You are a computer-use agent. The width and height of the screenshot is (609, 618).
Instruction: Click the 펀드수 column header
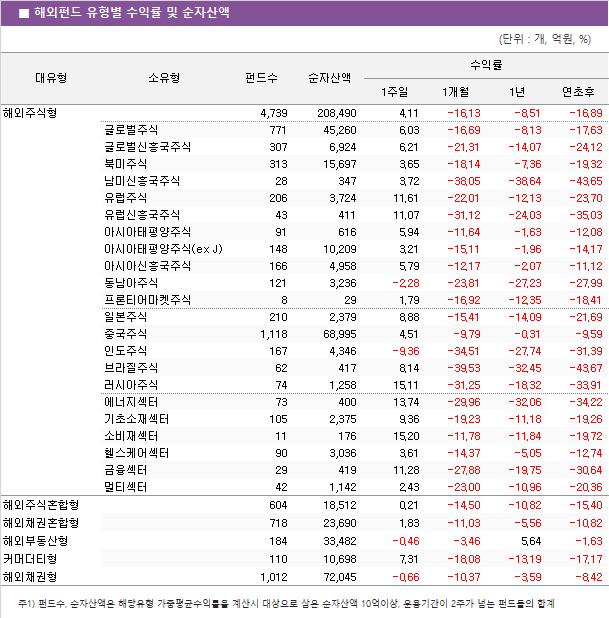[261, 78]
